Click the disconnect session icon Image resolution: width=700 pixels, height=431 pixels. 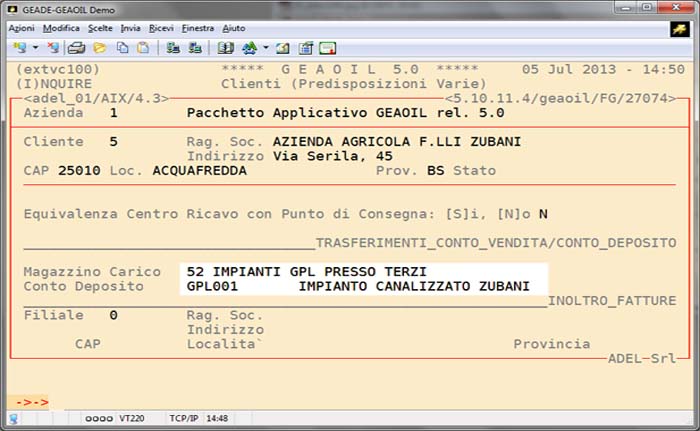pyautogui.click(x=56, y=47)
